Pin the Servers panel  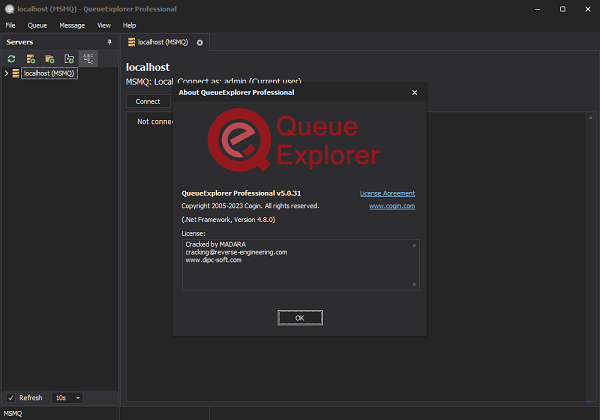pos(109,42)
